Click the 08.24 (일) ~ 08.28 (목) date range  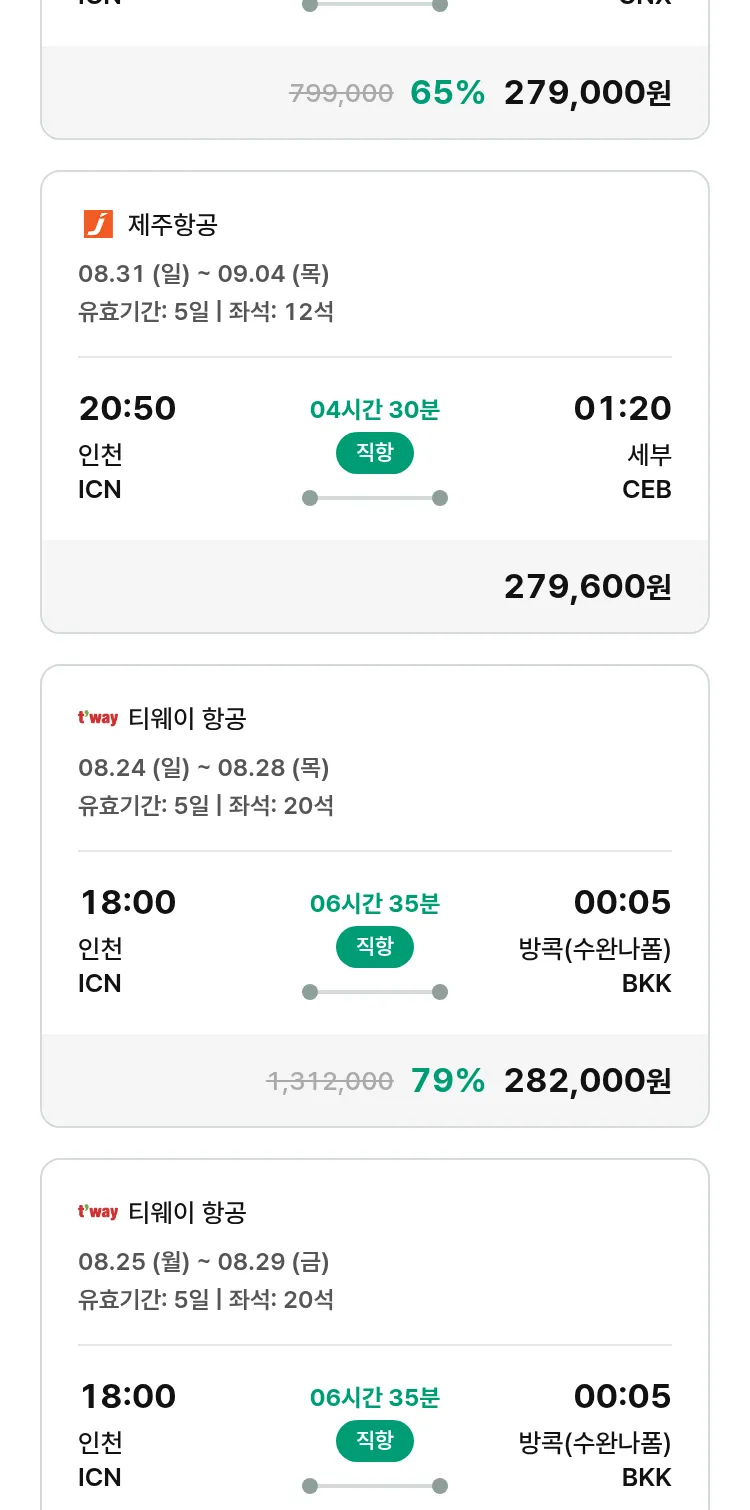pyautogui.click(x=204, y=768)
